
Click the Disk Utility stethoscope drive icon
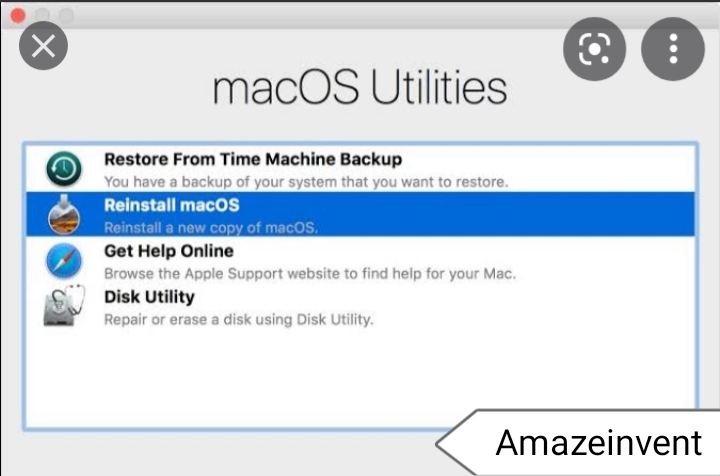pos(64,305)
